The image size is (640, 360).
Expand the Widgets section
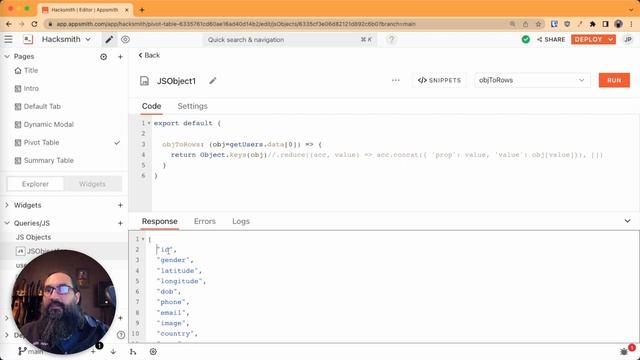7,205
